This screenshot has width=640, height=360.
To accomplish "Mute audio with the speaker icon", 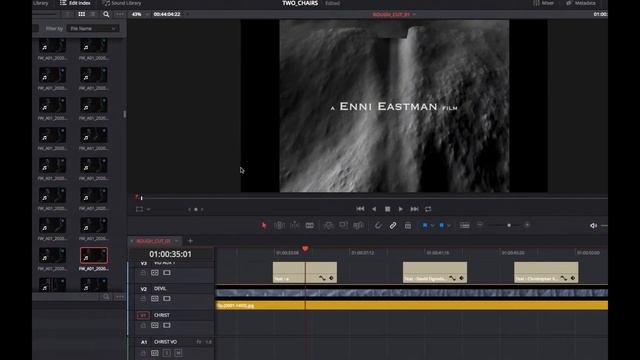I will 593,225.
